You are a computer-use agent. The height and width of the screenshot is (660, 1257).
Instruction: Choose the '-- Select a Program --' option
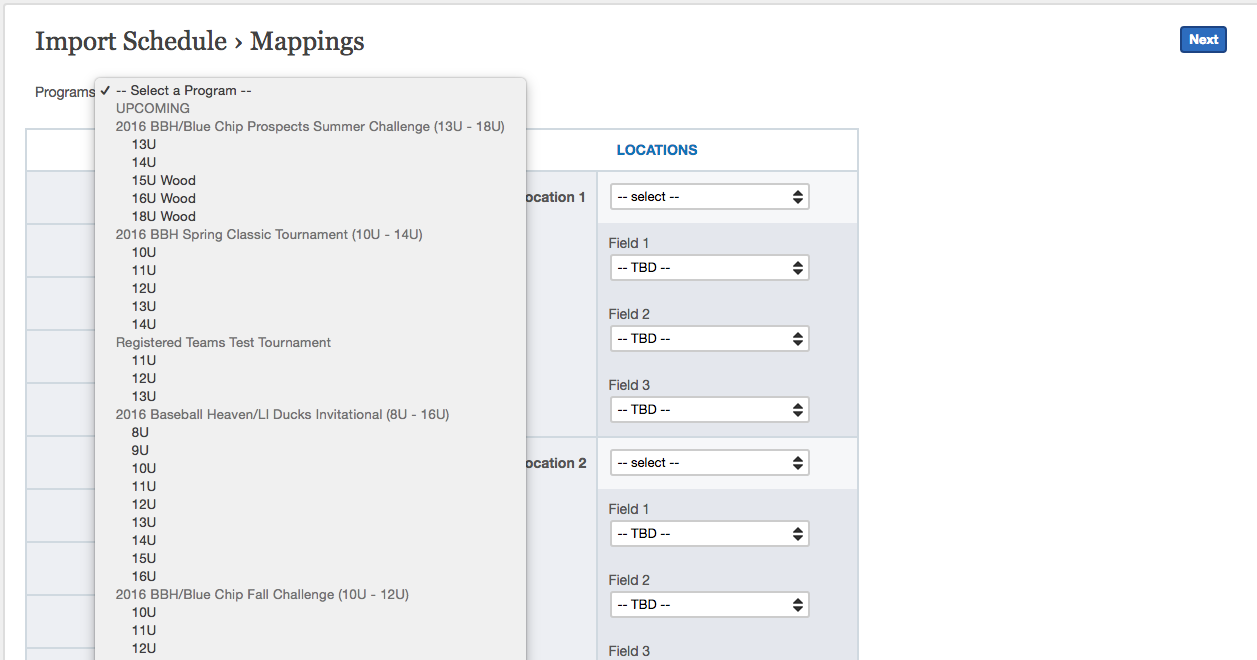pyautogui.click(x=310, y=90)
